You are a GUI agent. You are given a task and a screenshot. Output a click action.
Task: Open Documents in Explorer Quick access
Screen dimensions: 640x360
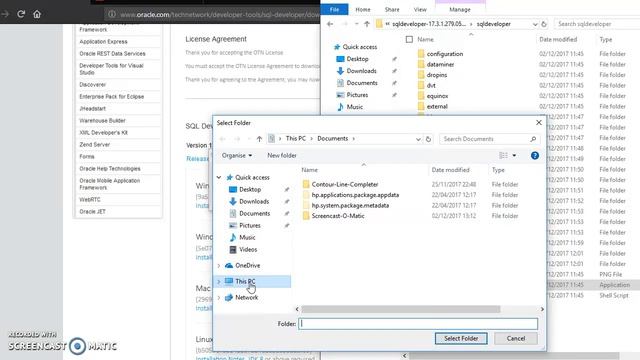[x=362, y=83]
